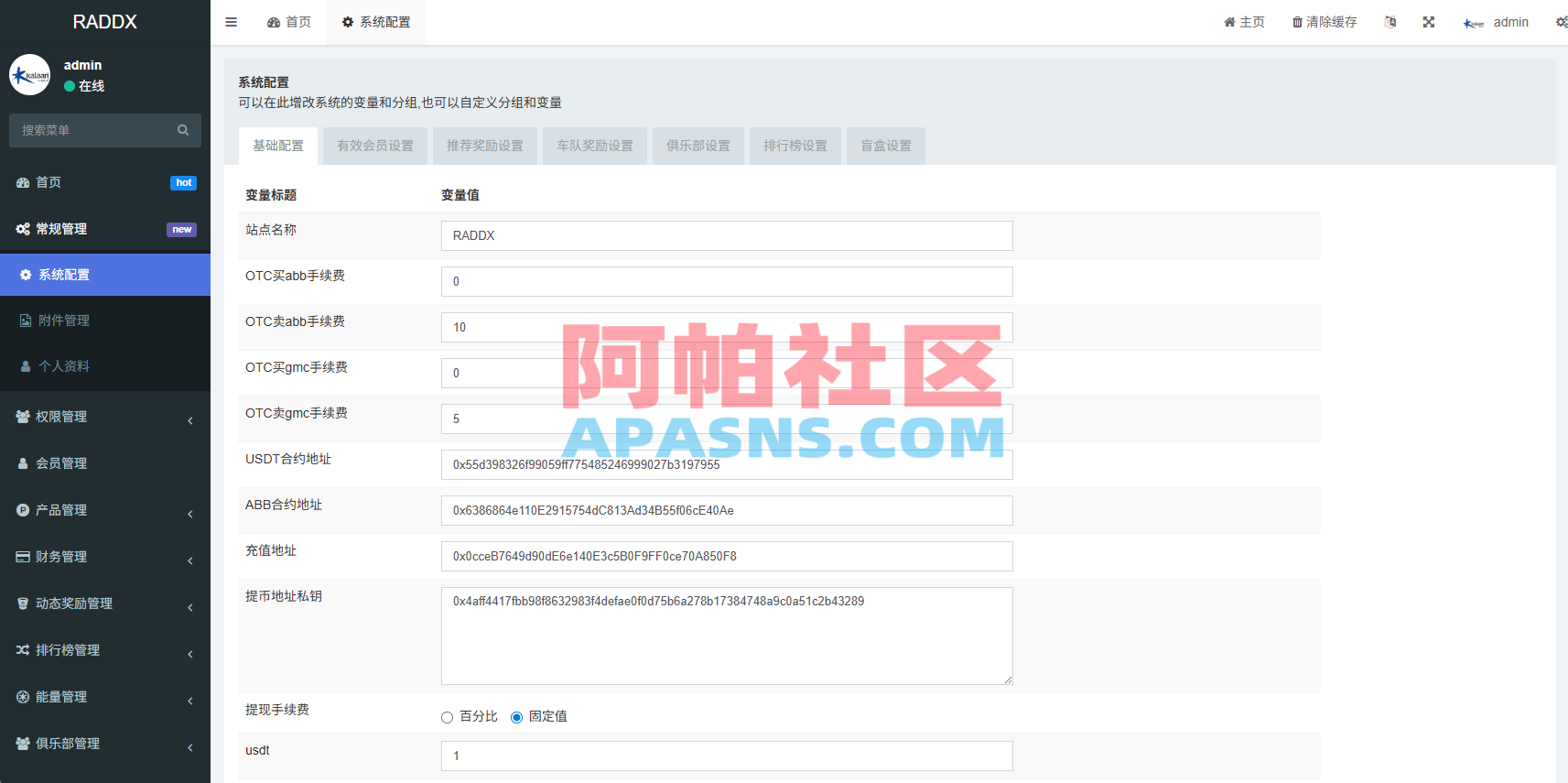Edit the USDT合约地址 field
The height and width of the screenshot is (783, 1568).
click(727, 464)
